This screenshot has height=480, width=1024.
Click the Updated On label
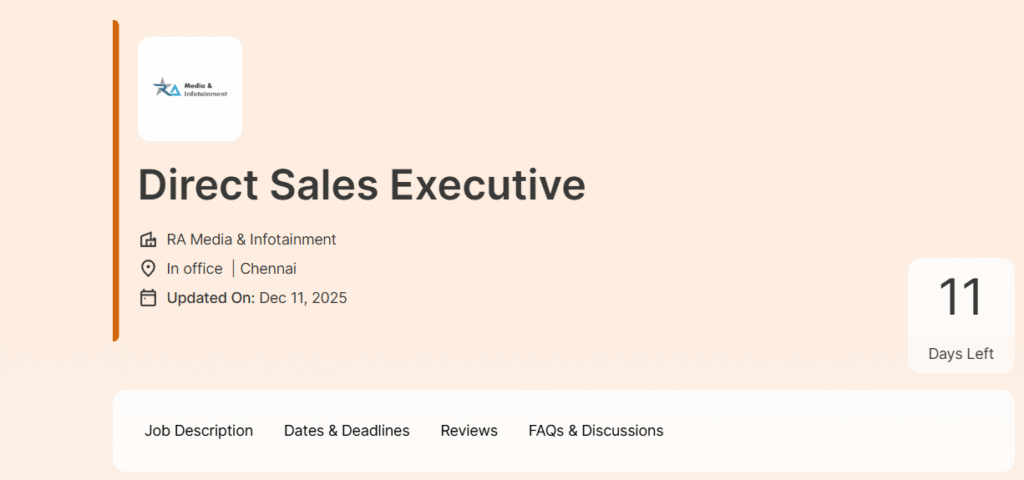210,298
